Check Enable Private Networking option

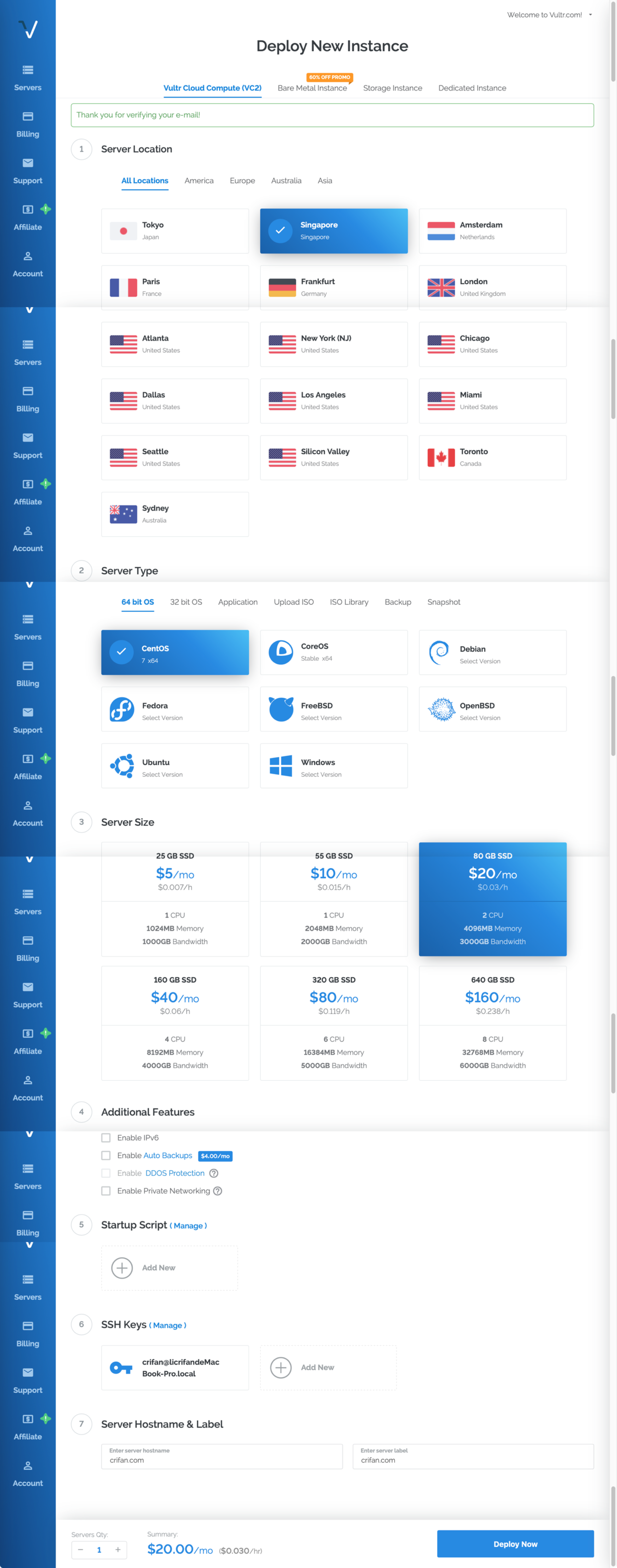coord(106,1191)
